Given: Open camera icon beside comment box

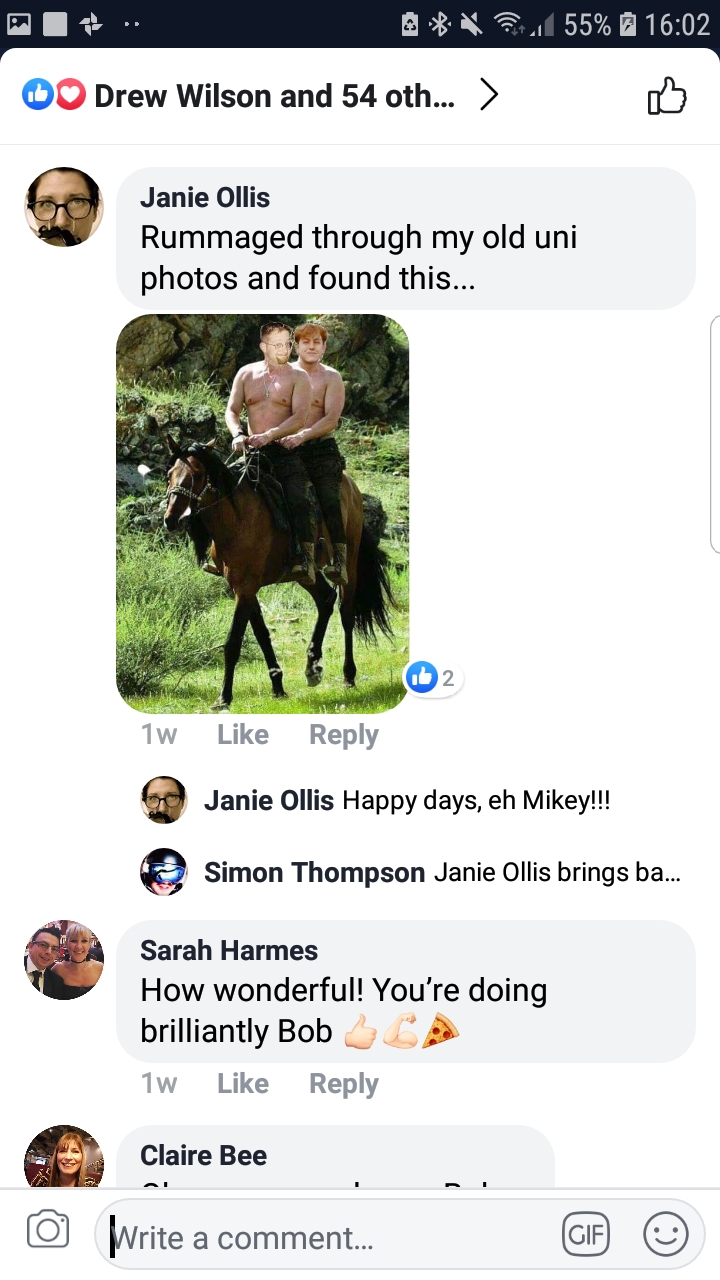Looking at the screenshot, I should coord(47,1231).
